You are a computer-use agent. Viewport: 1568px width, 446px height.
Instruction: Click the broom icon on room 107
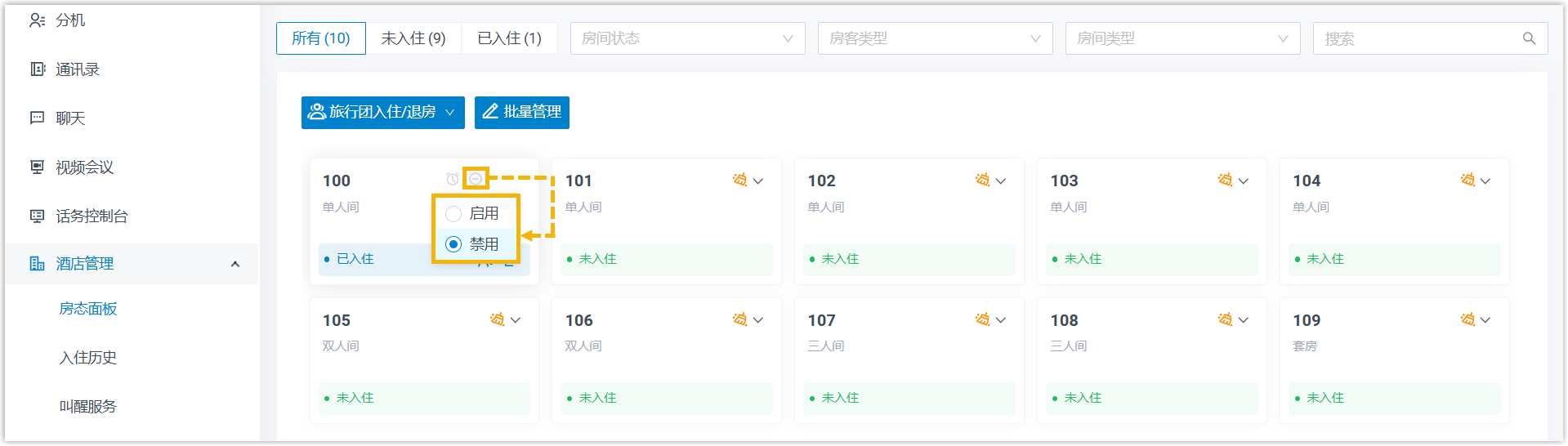tap(982, 319)
